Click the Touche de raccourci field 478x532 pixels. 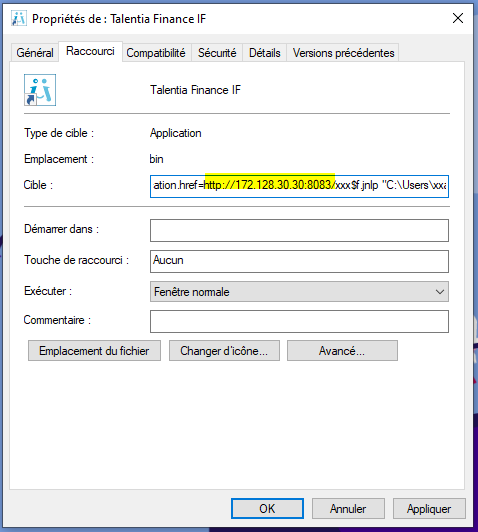(x=299, y=261)
